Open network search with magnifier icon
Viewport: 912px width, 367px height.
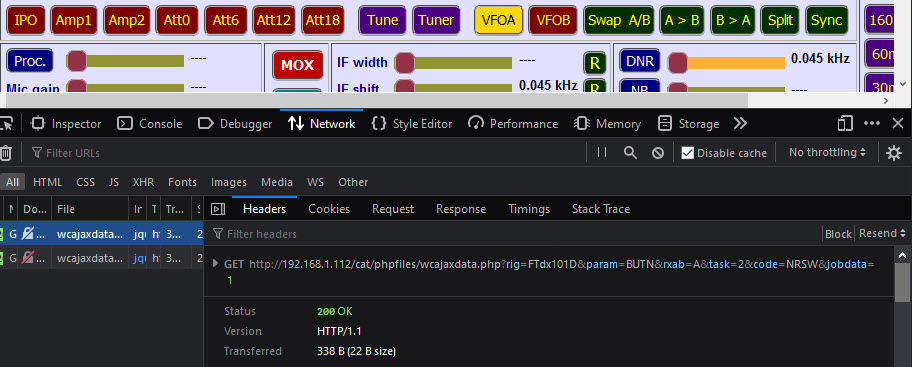pos(630,152)
